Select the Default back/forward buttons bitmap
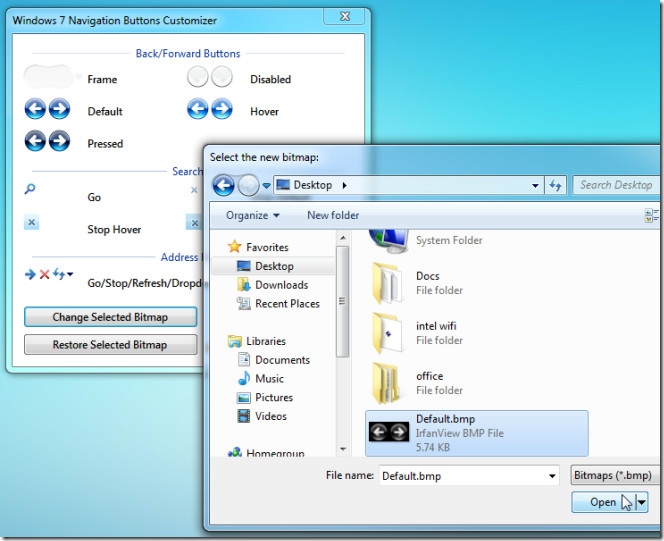The width and height of the screenshot is (664, 541). [x=47, y=109]
